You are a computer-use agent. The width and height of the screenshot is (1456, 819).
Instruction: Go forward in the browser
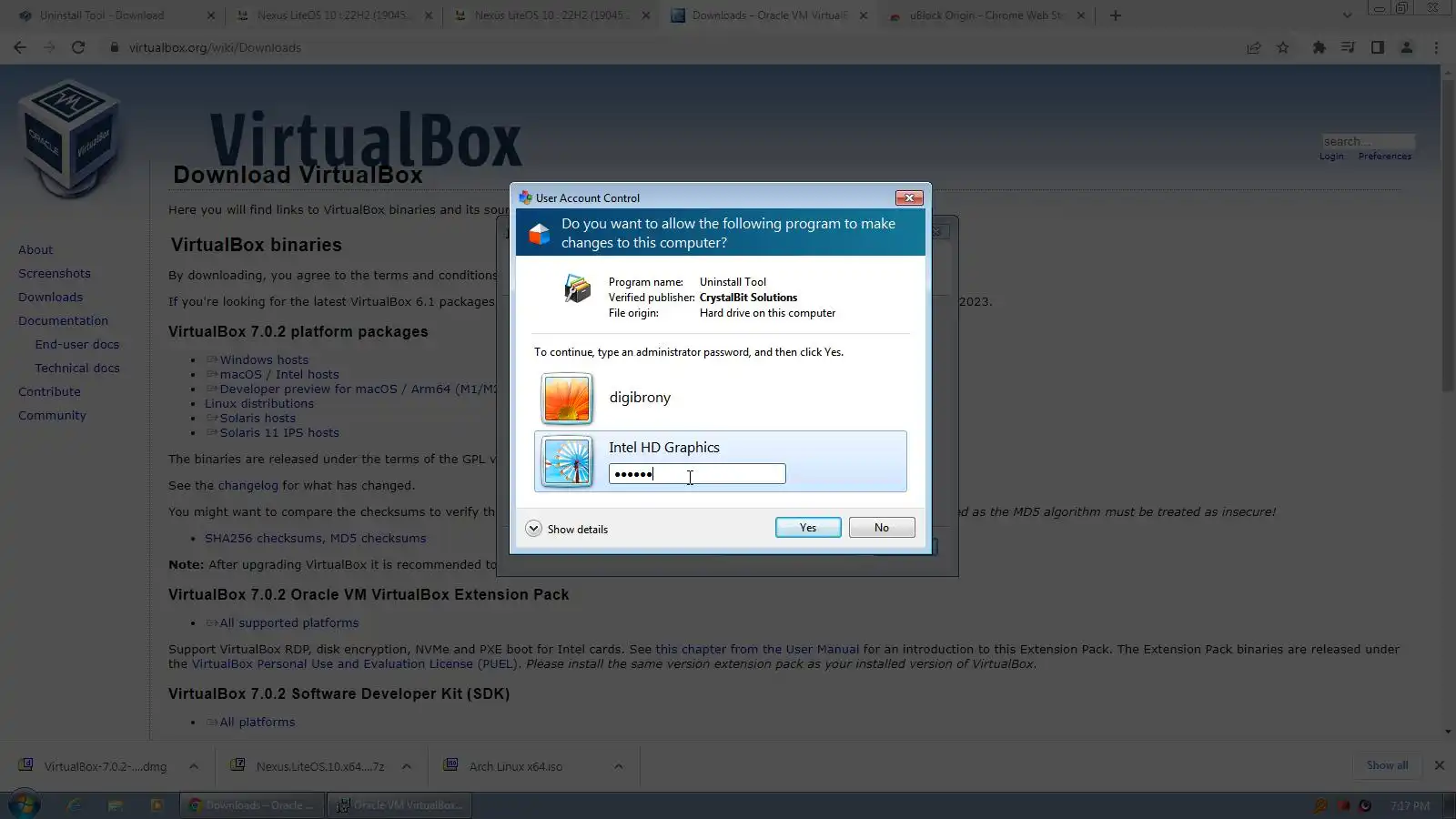[x=49, y=47]
